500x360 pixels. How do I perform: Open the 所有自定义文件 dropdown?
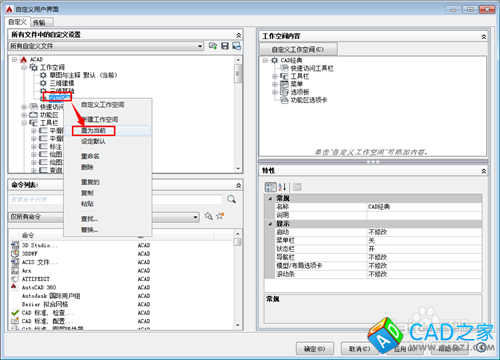(x=200, y=46)
